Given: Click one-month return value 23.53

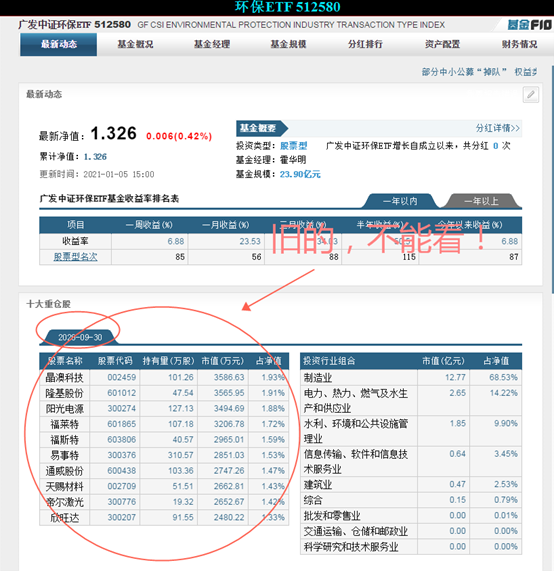Looking at the screenshot, I should coord(250,241).
